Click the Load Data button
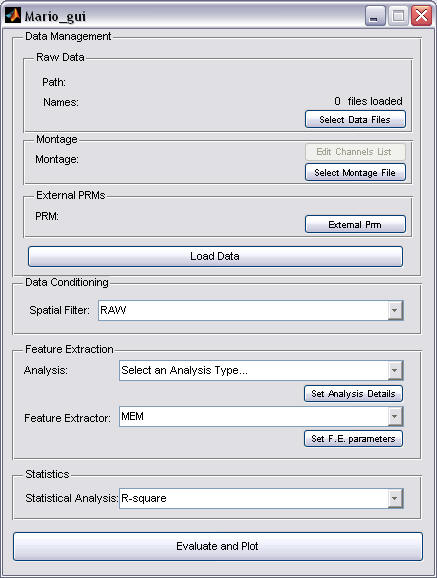Viewport: 437px width, 578px height. (x=215, y=256)
